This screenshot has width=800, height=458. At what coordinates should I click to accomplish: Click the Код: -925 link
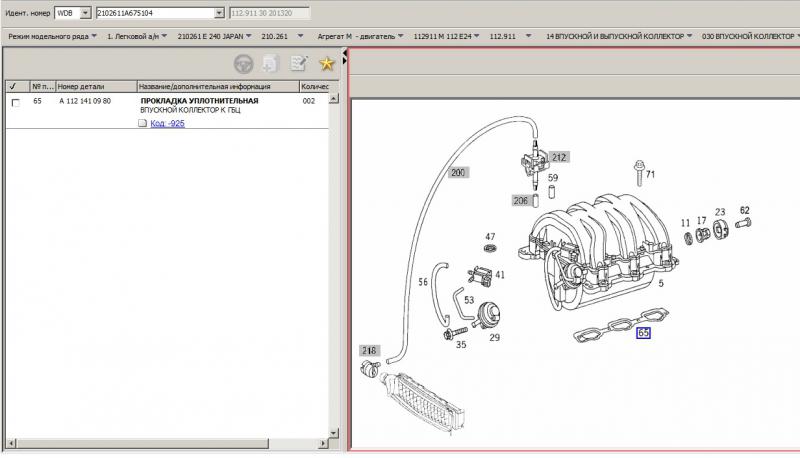pyautogui.click(x=167, y=123)
